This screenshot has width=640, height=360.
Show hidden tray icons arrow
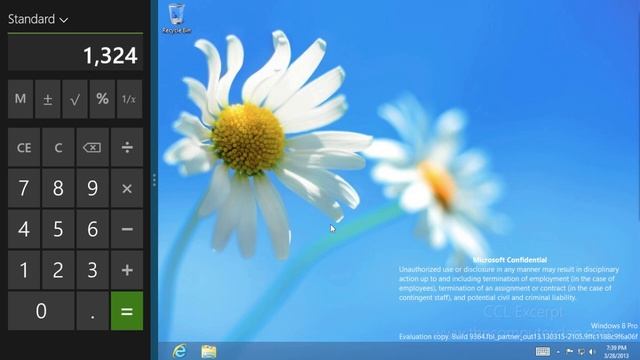click(x=558, y=352)
